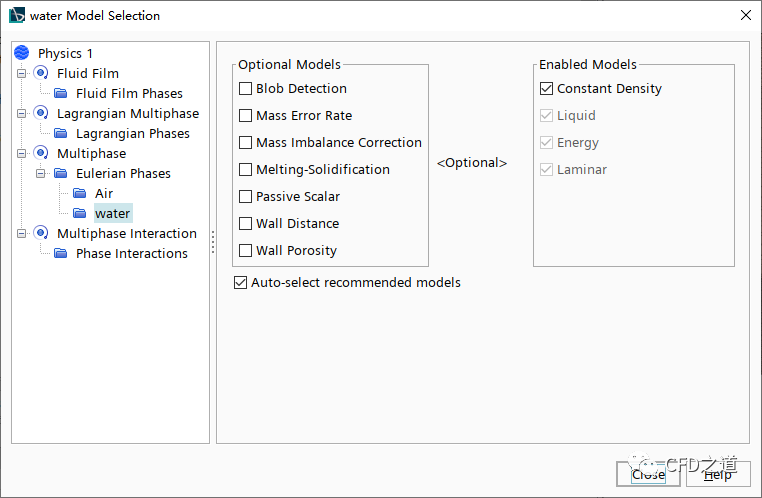Click the Air phase folder icon

click(x=80, y=193)
